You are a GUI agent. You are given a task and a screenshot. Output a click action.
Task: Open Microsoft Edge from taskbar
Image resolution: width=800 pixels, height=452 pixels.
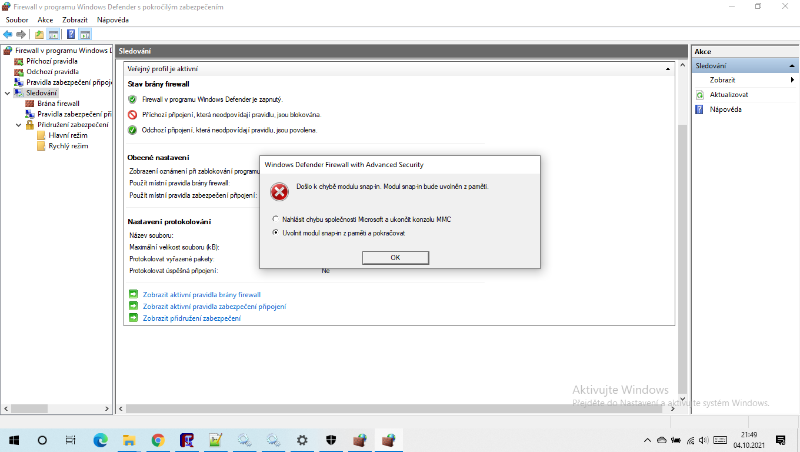(101, 440)
